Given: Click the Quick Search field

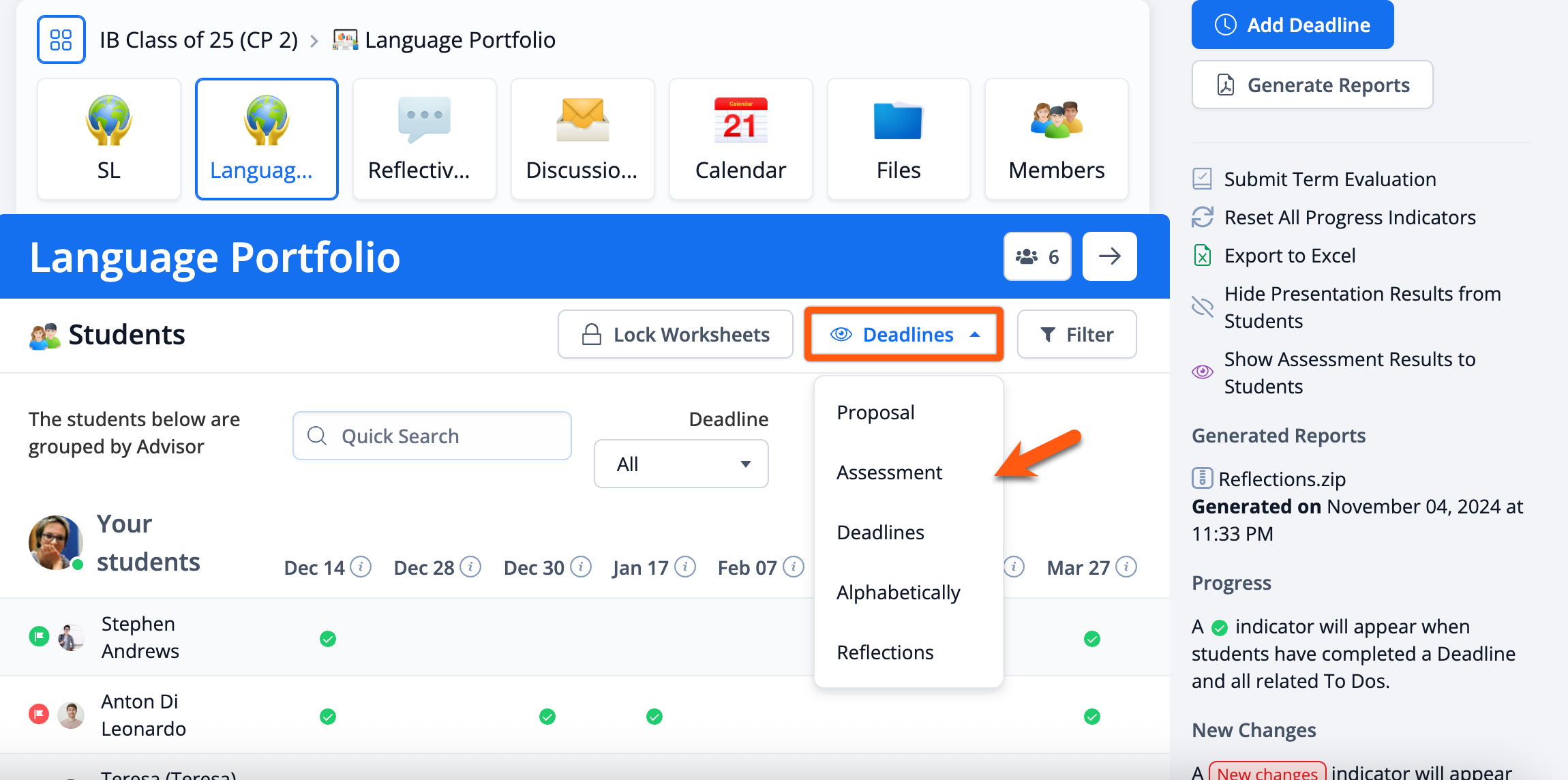Looking at the screenshot, I should point(432,436).
